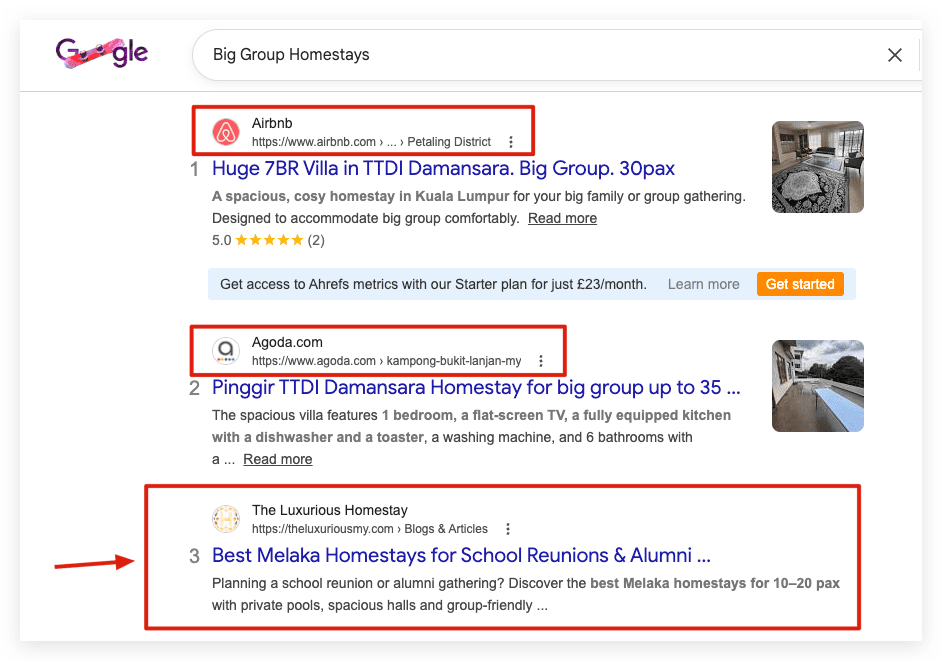Click the Google doodle logo
The width and height of the screenshot is (942, 661).
102,53
